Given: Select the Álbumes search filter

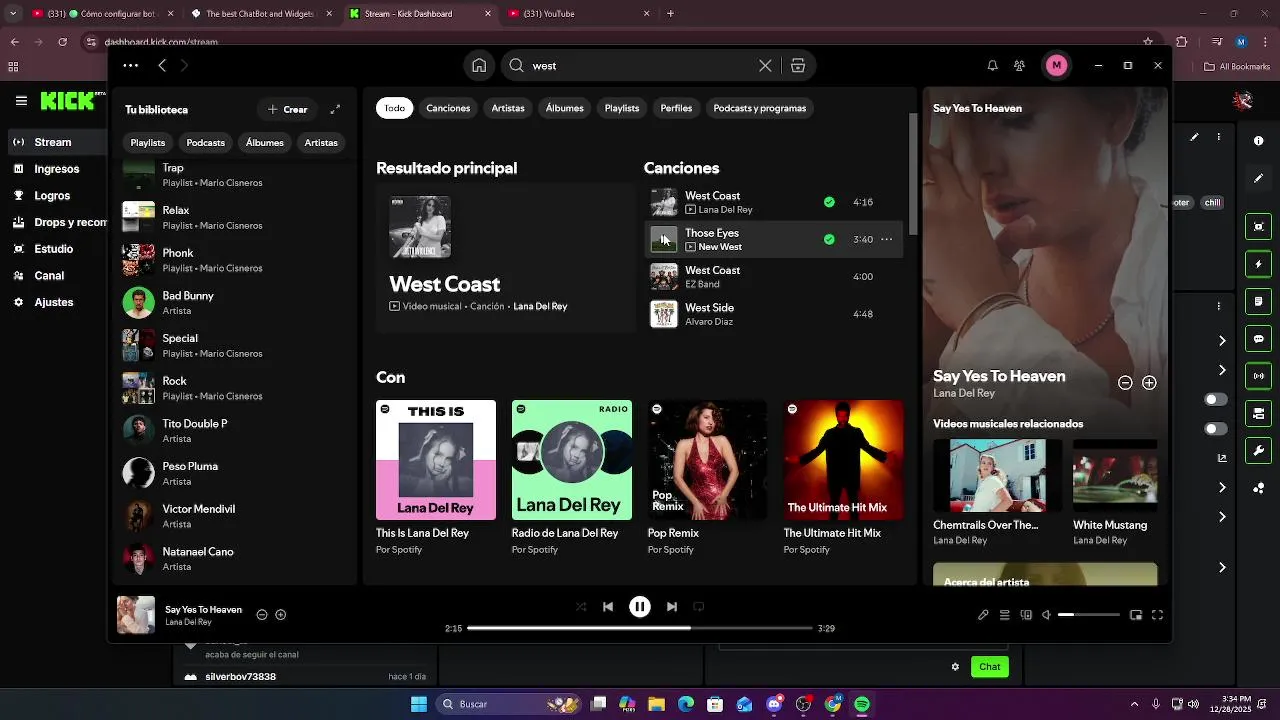Looking at the screenshot, I should pyautogui.click(x=564, y=108).
